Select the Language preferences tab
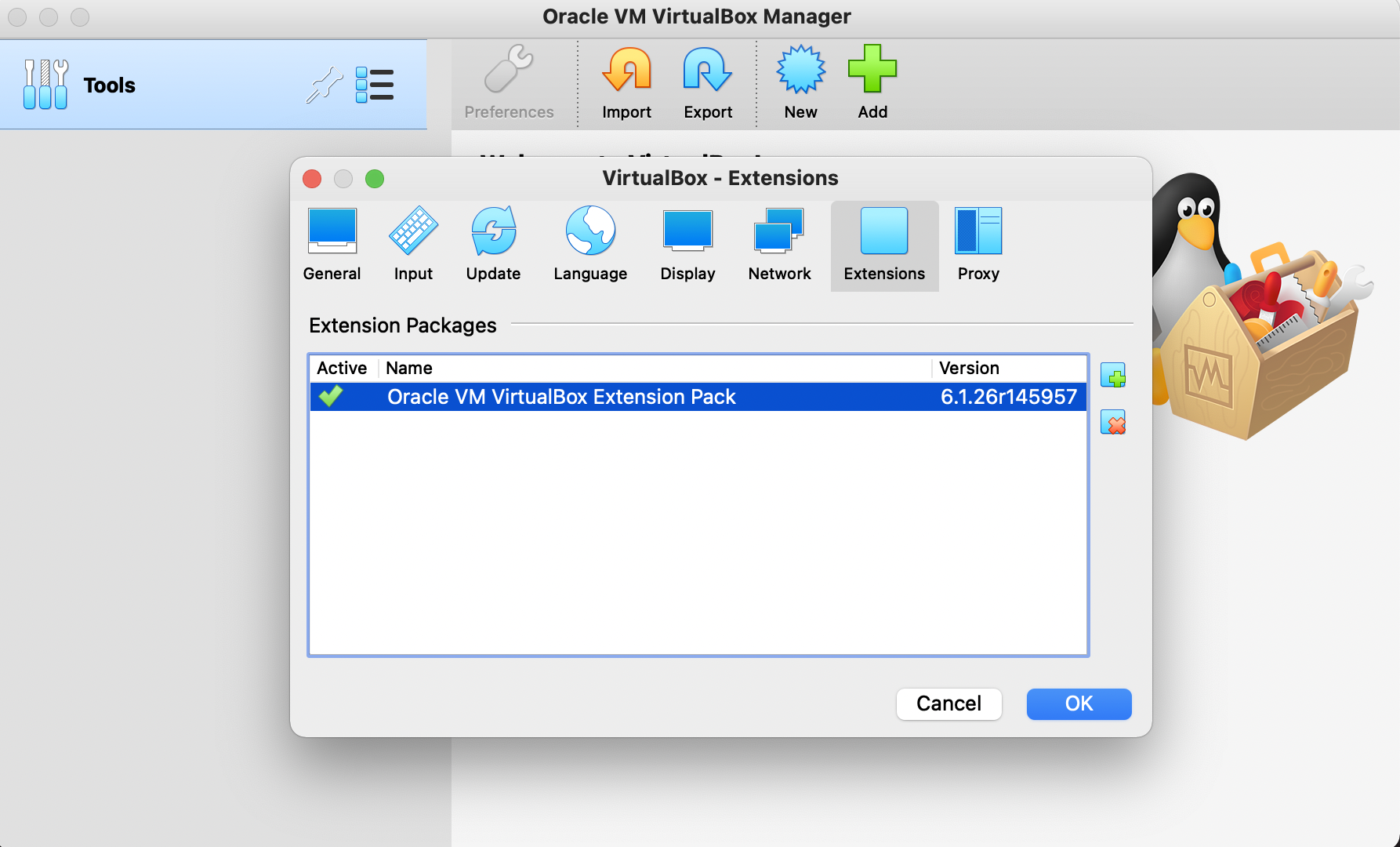The height and width of the screenshot is (847, 1400). tap(590, 245)
